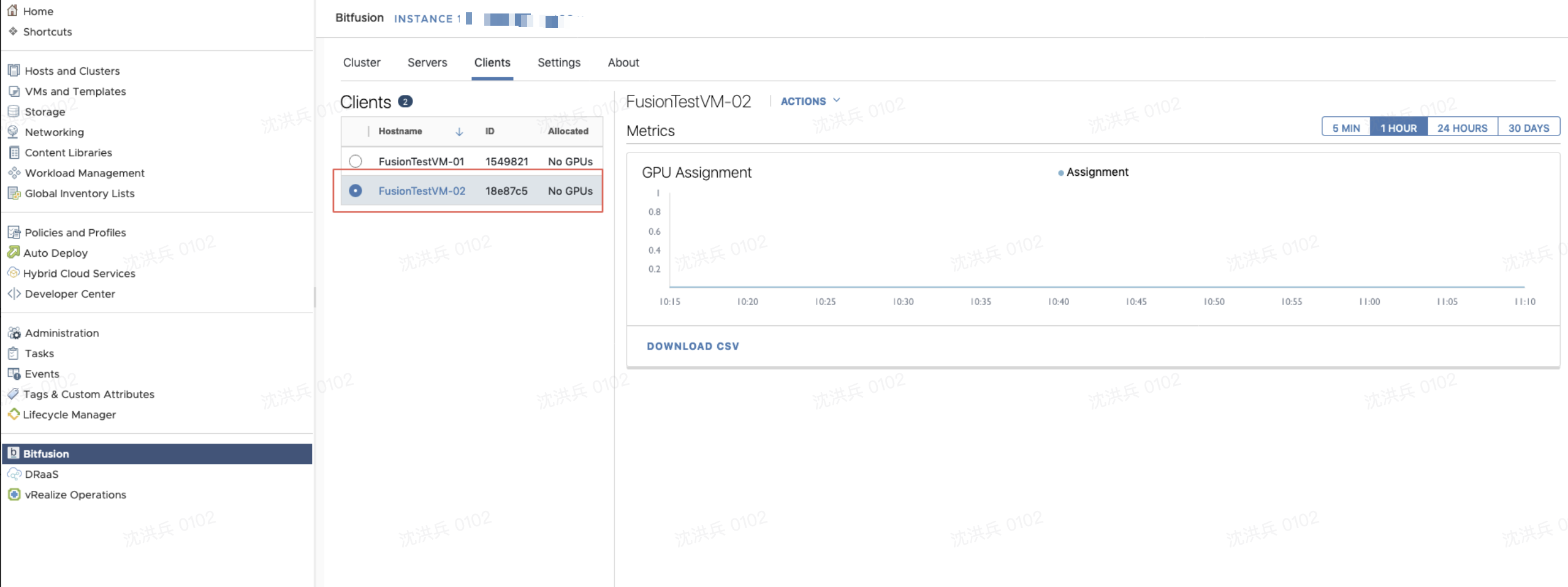Viewport: 1568px width, 587px height.
Task: Expand the Global Inventory Lists section
Action: pyautogui.click(x=14, y=193)
